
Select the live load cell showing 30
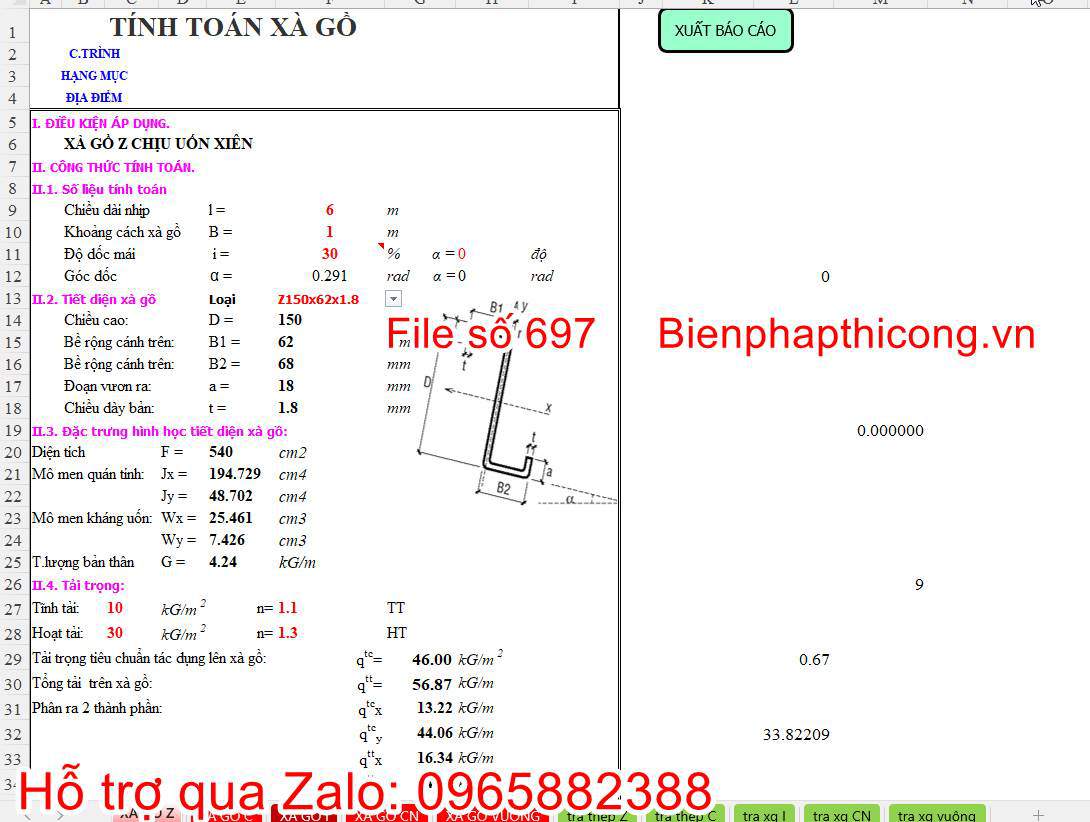pos(113,632)
